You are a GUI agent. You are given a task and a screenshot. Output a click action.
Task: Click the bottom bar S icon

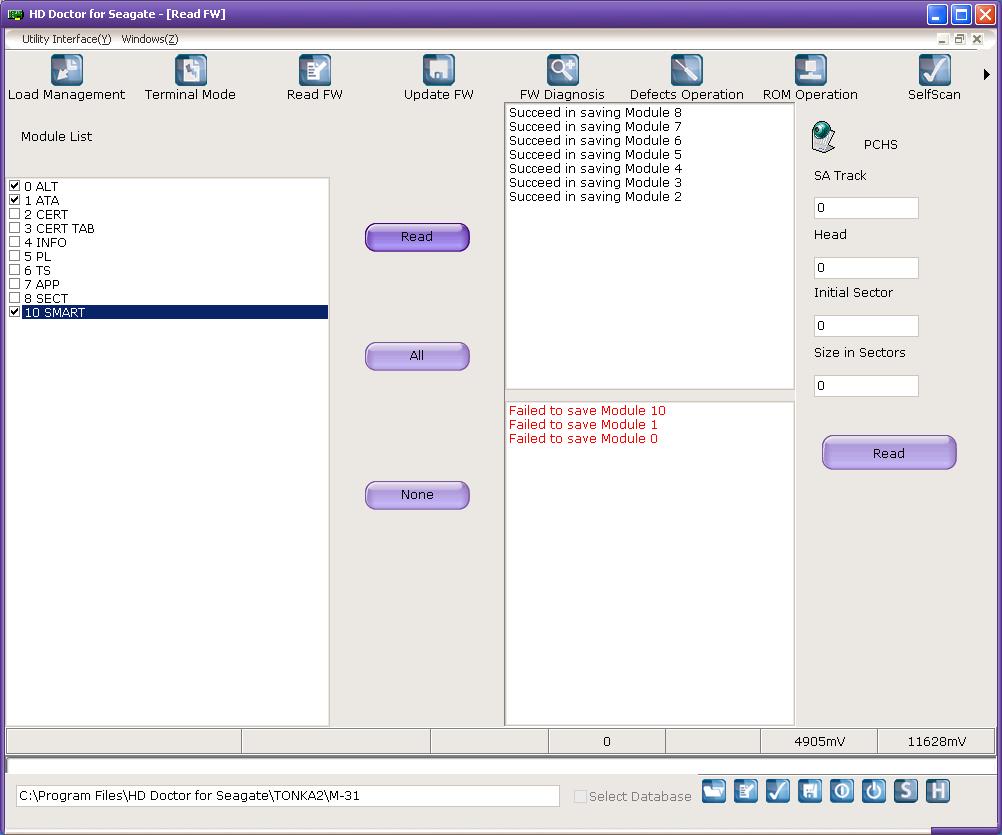pyautogui.click(x=906, y=792)
